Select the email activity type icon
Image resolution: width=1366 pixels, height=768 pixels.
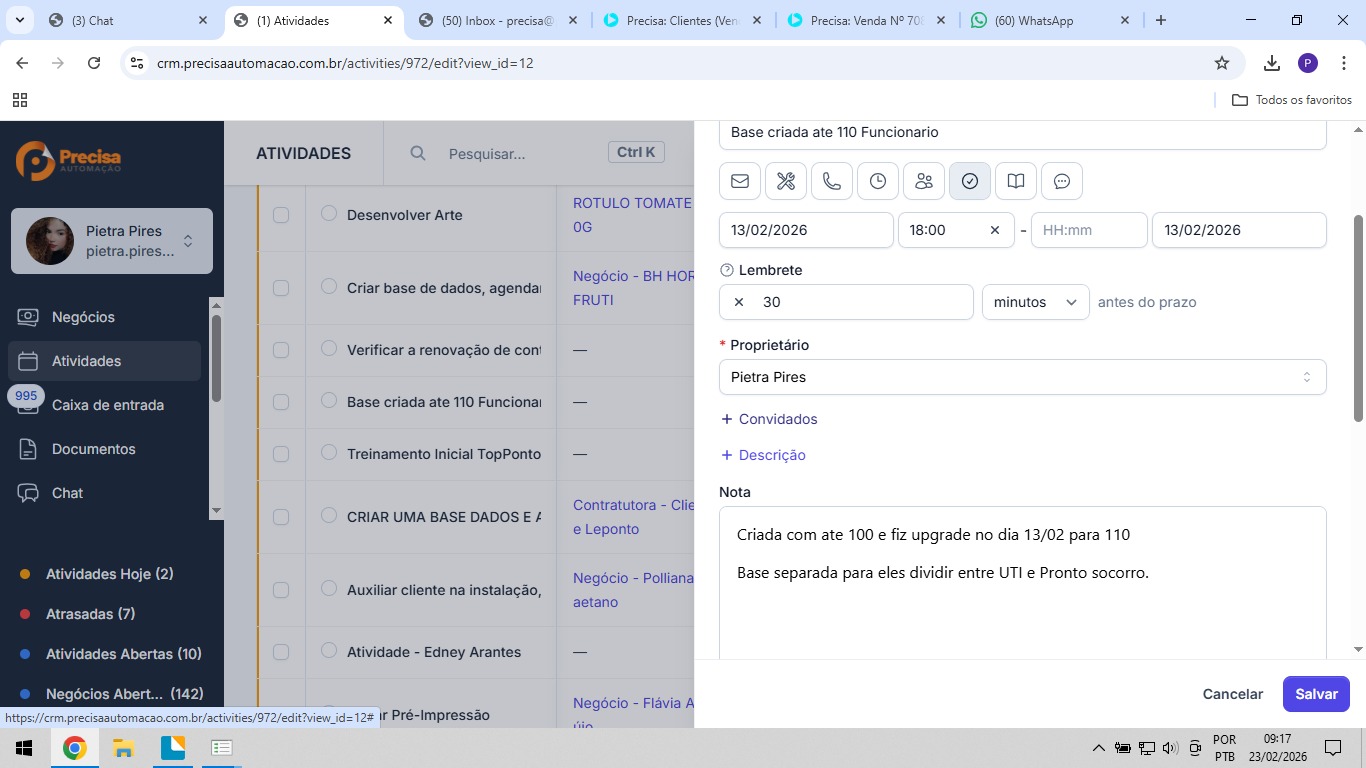(740, 181)
